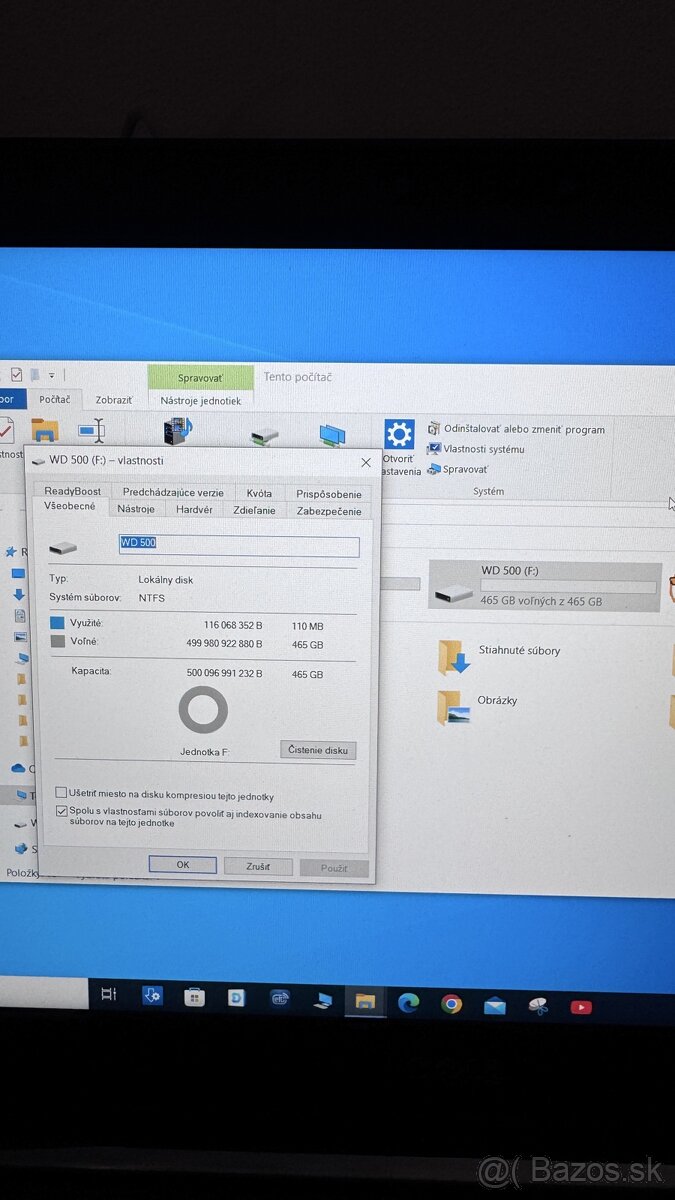This screenshot has width=675, height=1200.
Task: Click the quick access star in sidebar
Action: pos(12,551)
